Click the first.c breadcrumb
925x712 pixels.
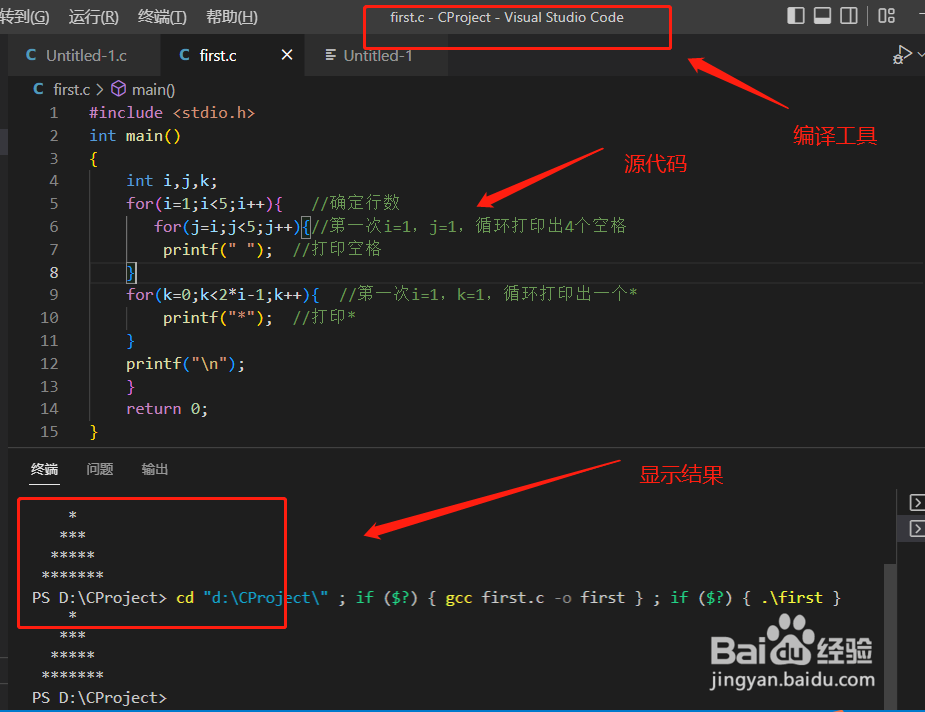[x=71, y=90]
